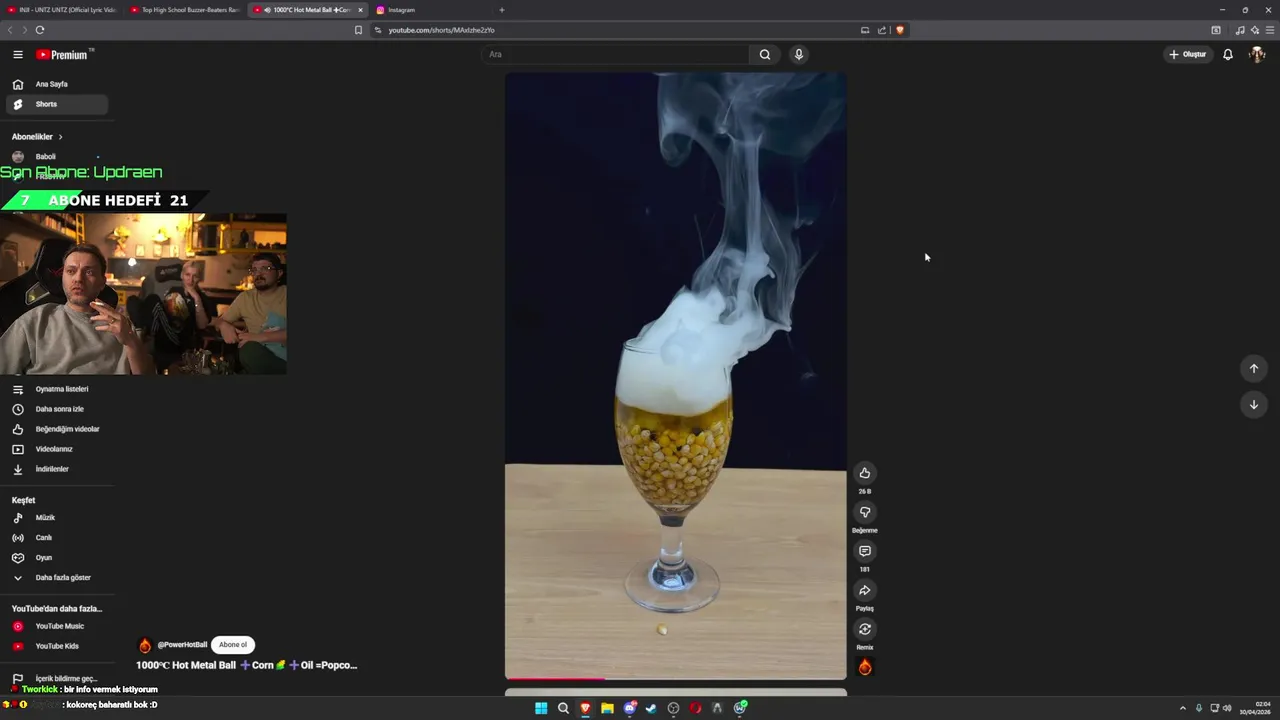Open YouTube Music link

click(x=56, y=626)
